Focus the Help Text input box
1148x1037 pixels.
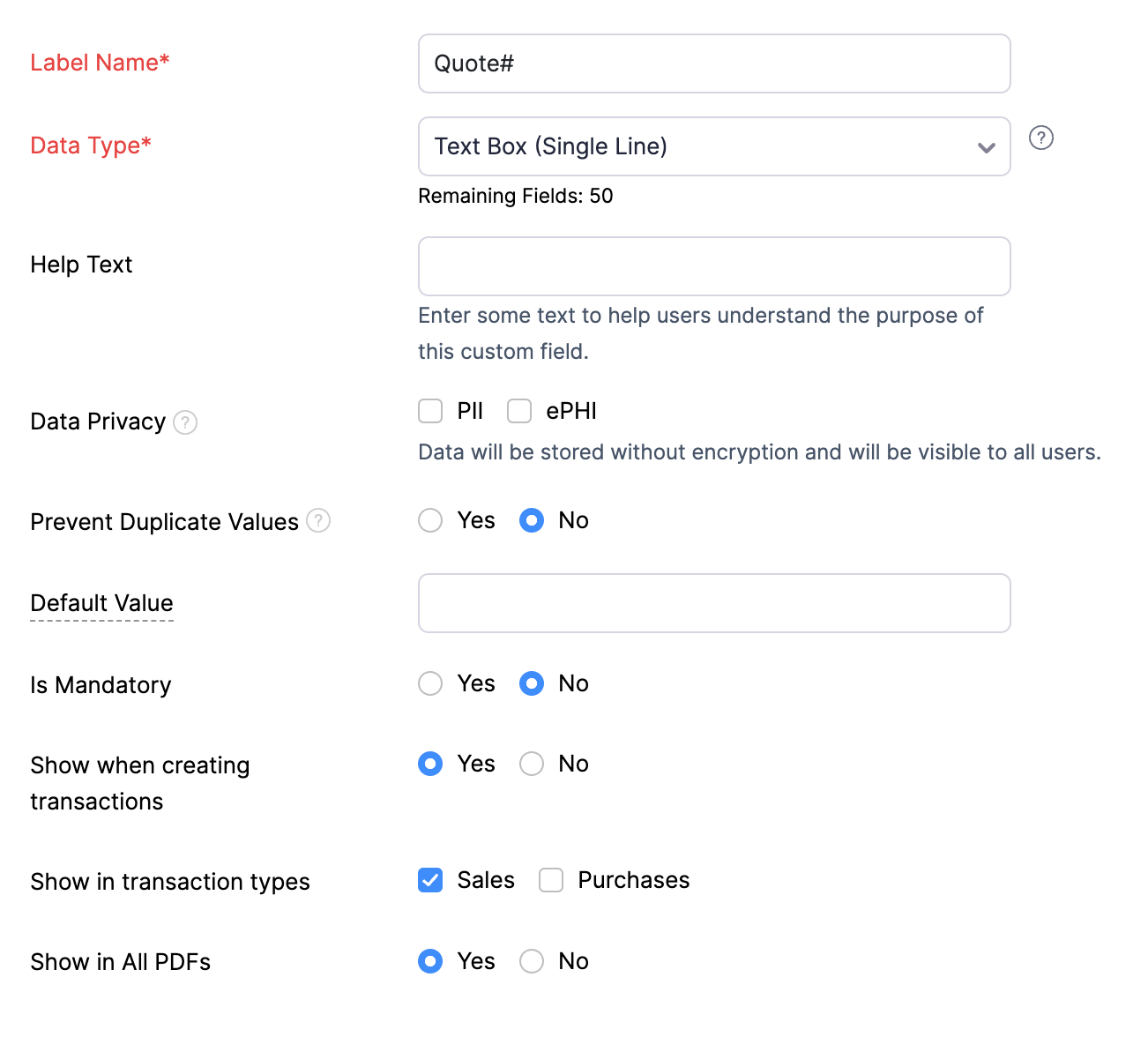point(714,266)
